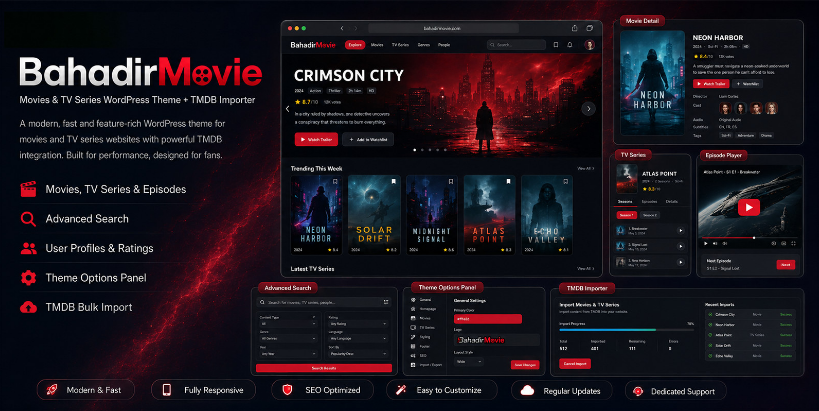Click Save Changes in Theme Options

tap(525, 365)
